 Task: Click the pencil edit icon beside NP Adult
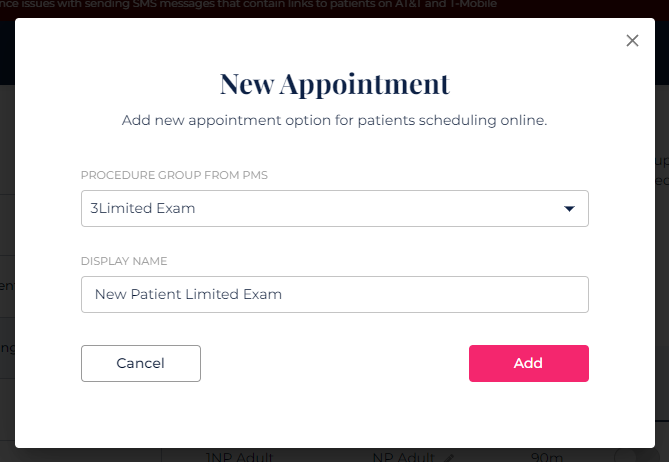(x=451, y=457)
